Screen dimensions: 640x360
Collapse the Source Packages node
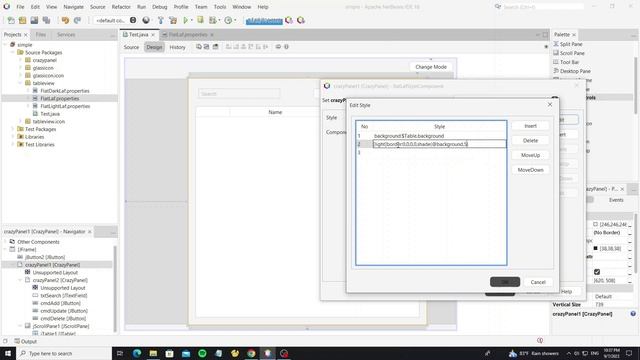coord(13,53)
